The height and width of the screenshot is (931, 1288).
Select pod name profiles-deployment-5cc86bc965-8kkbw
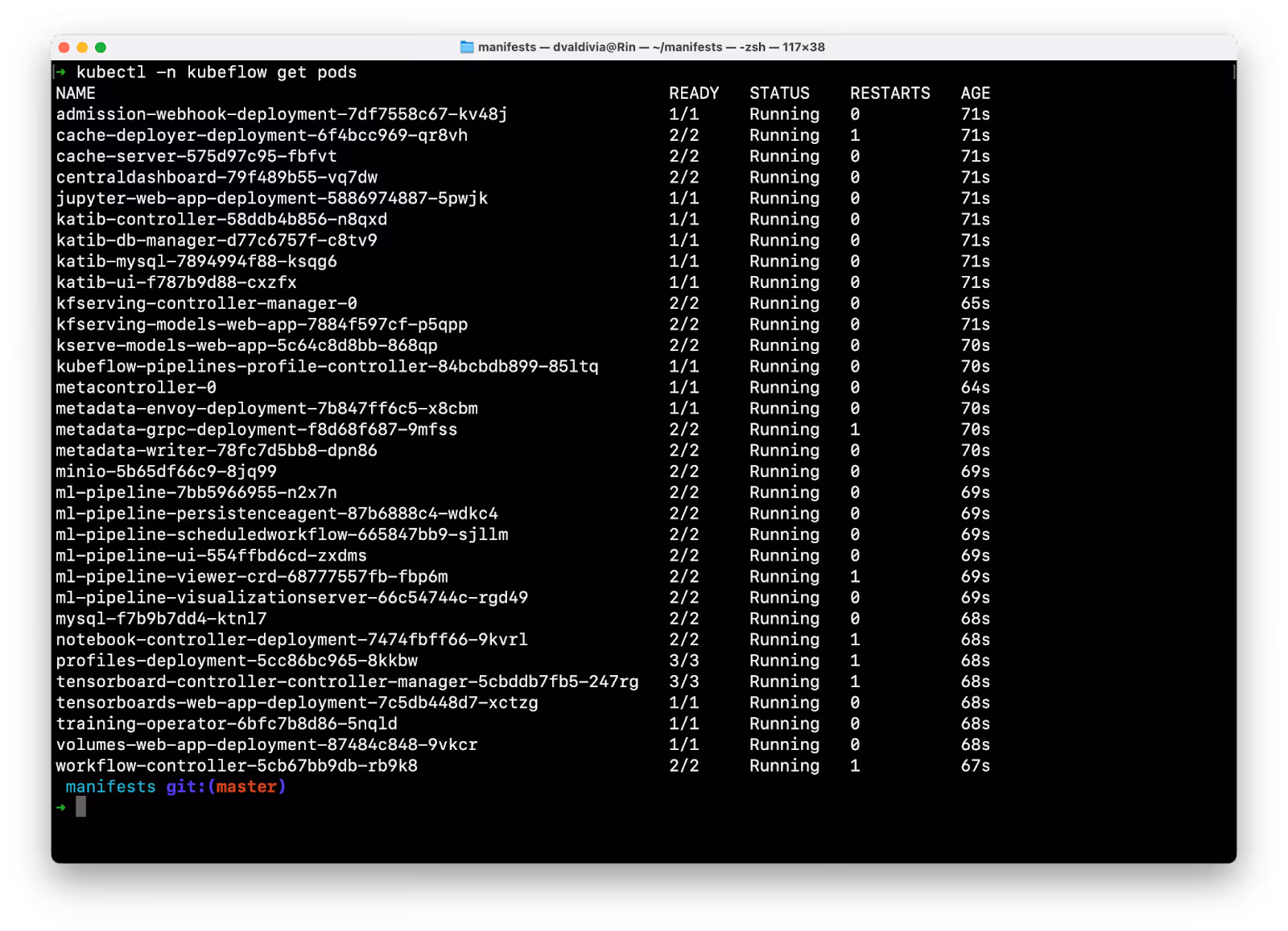(237, 660)
